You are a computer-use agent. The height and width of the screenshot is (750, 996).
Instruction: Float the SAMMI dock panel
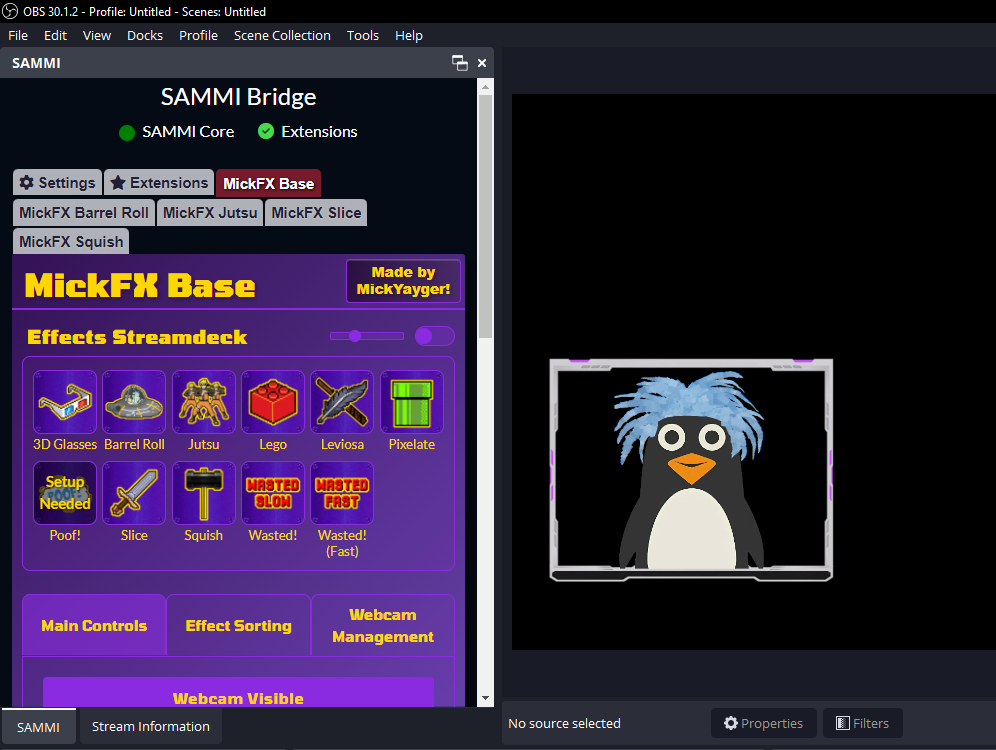click(459, 63)
